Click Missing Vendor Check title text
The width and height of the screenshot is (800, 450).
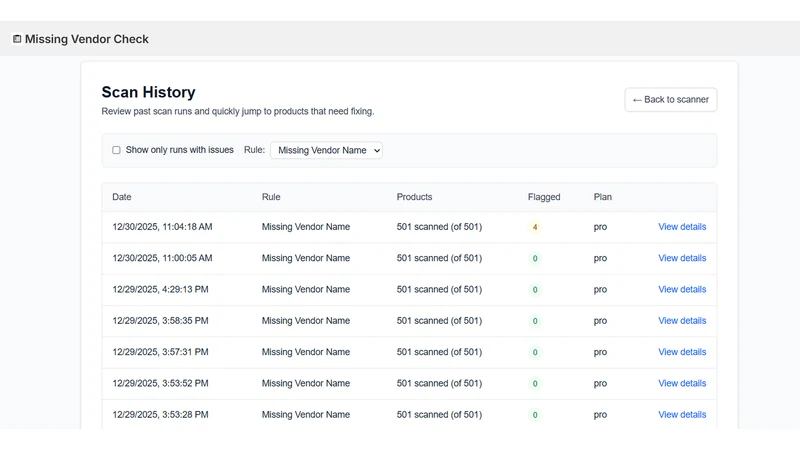coord(87,39)
